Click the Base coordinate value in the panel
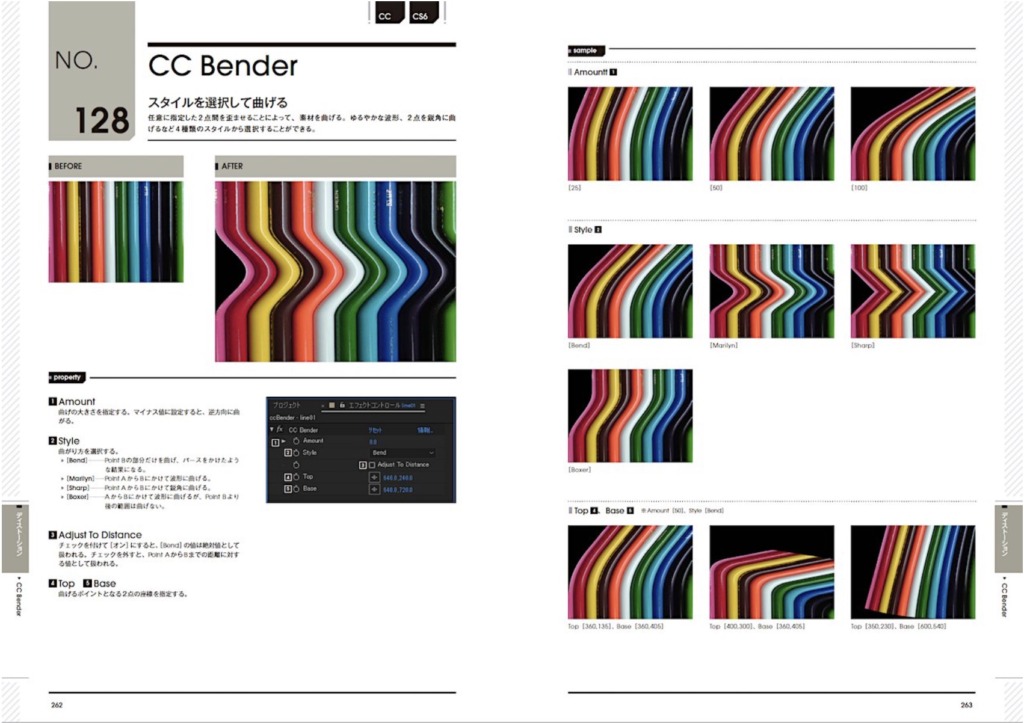This screenshot has height=723, width=1024. [398, 489]
